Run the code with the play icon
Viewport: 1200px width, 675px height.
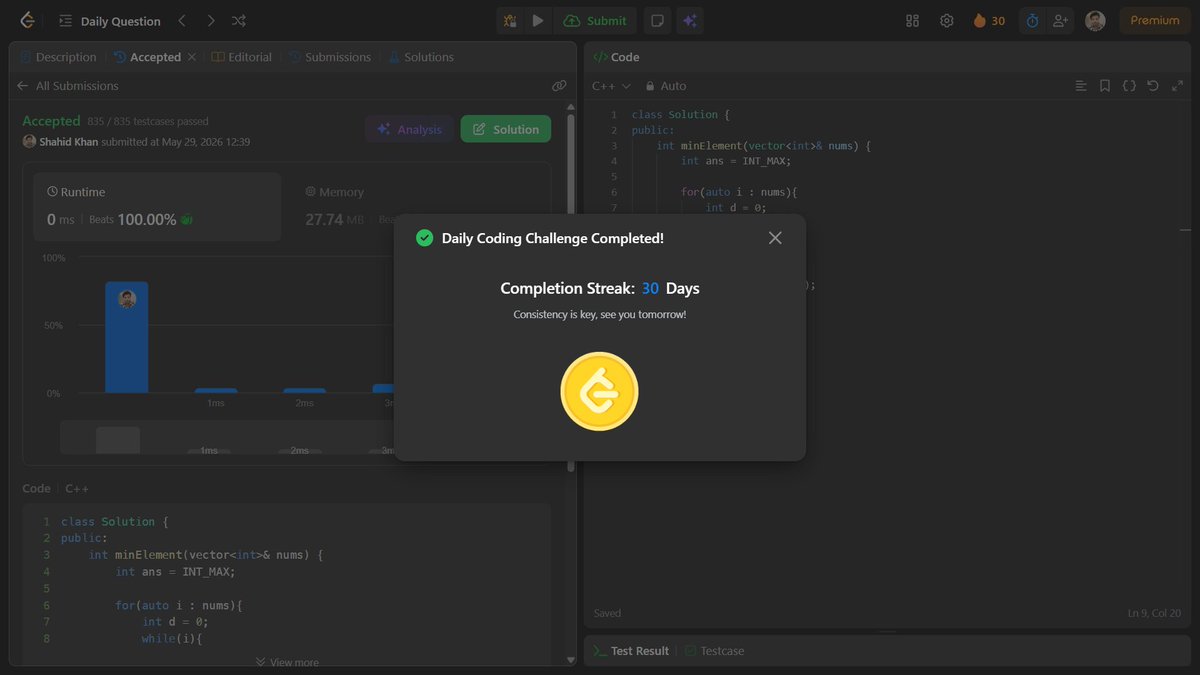(x=538, y=20)
